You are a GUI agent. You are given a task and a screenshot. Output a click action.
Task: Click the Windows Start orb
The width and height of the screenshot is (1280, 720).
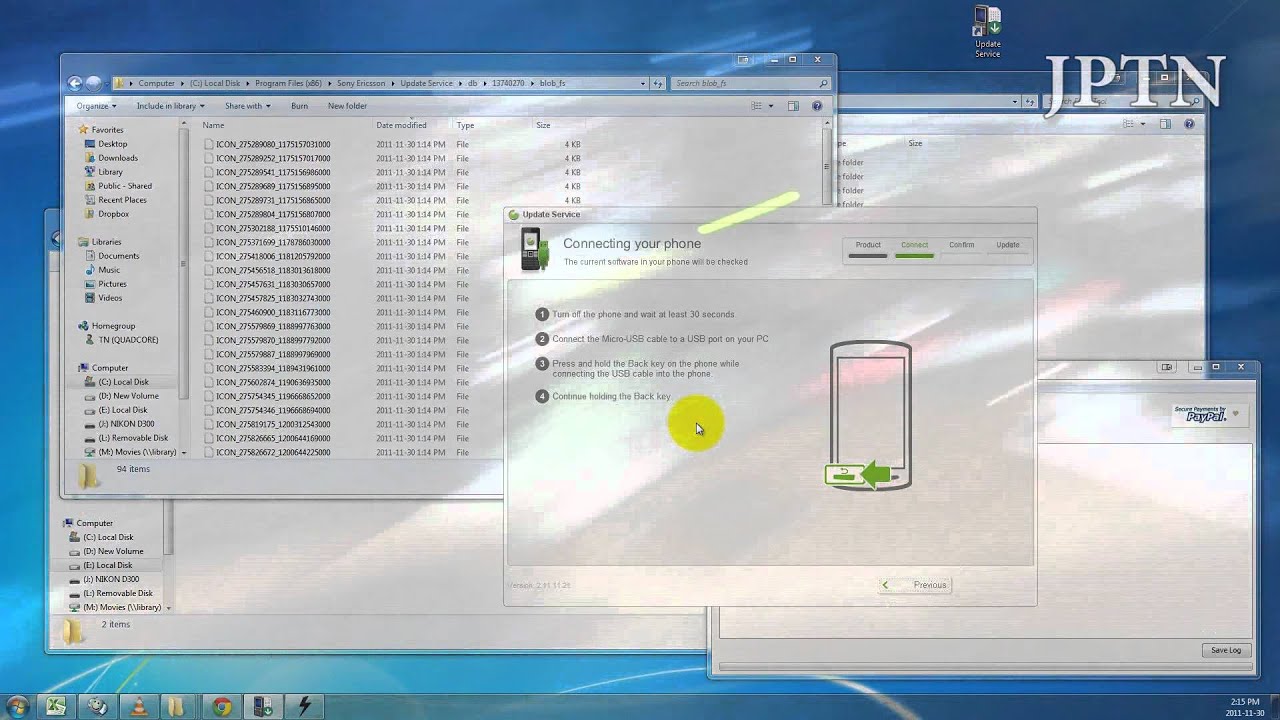coord(16,706)
